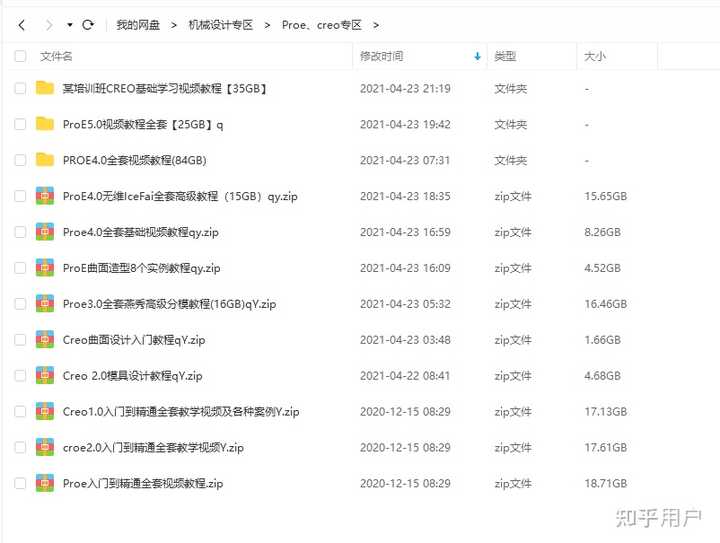Navigate to 我的网盘 breadcrumb
720x543 pixels.
(x=138, y=25)
